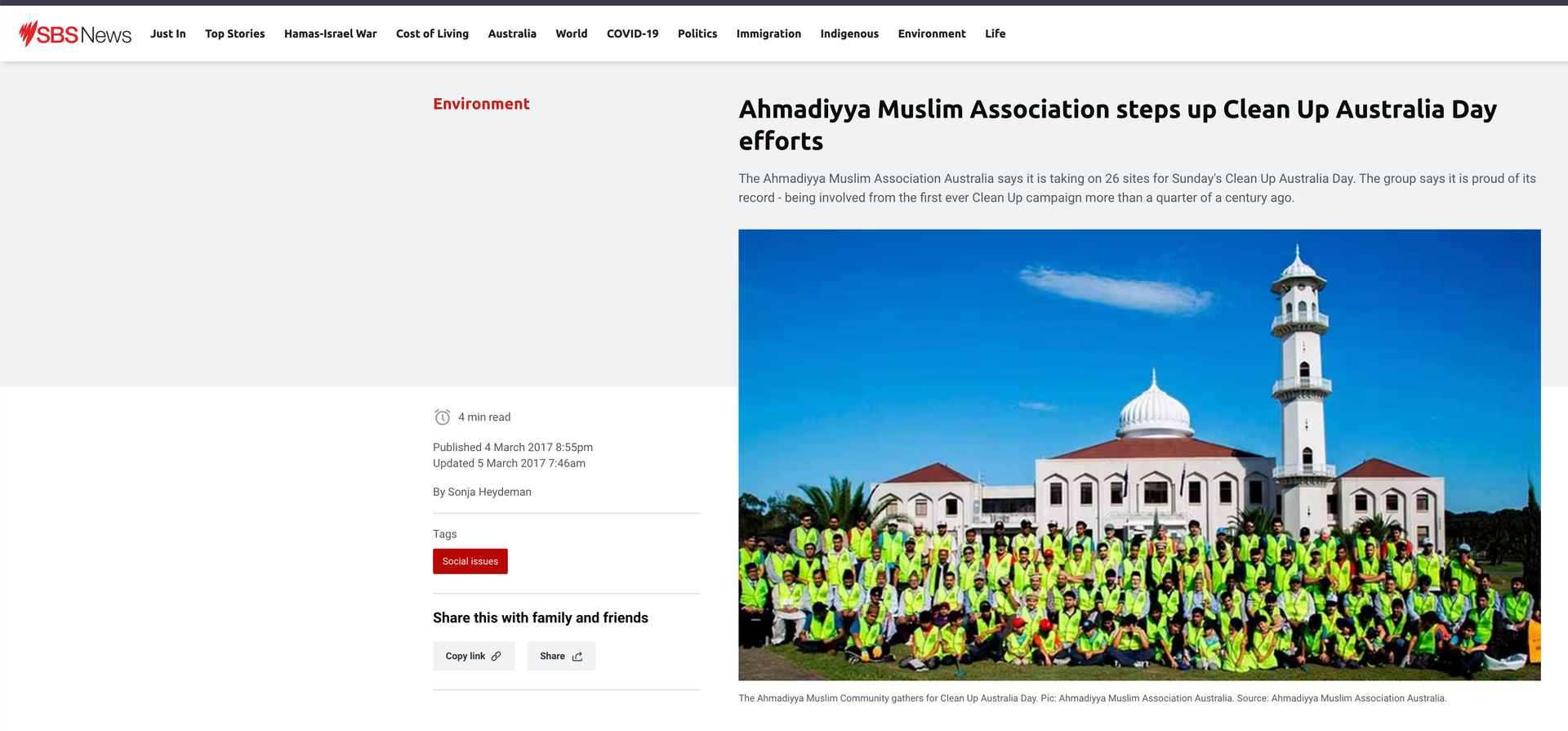Select Cost of Living in navigation

[433, 33]
